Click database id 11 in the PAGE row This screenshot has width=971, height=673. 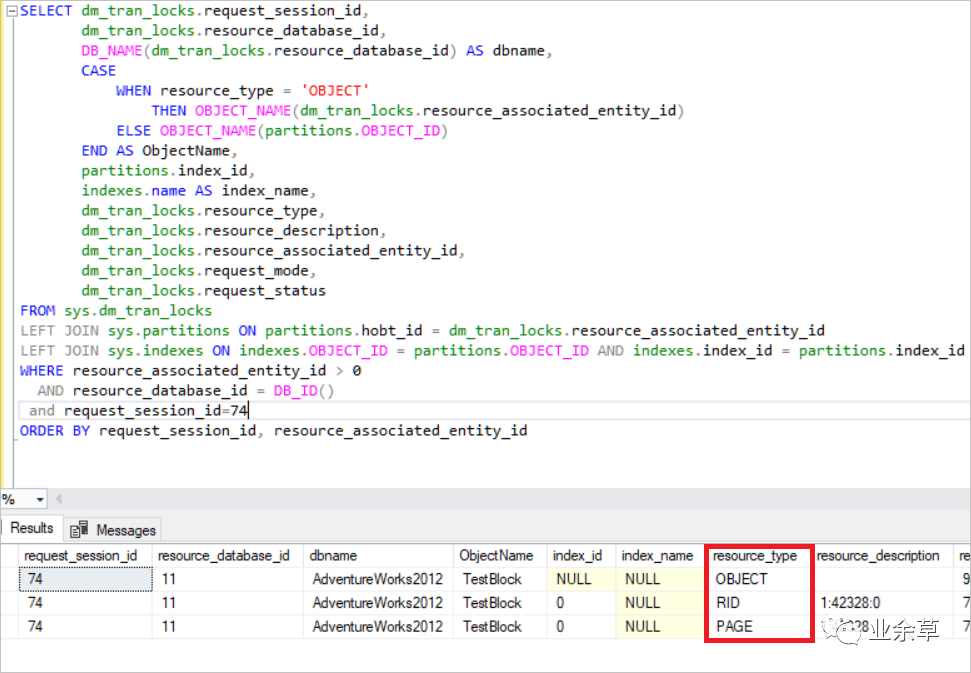(x=229, y=626)
